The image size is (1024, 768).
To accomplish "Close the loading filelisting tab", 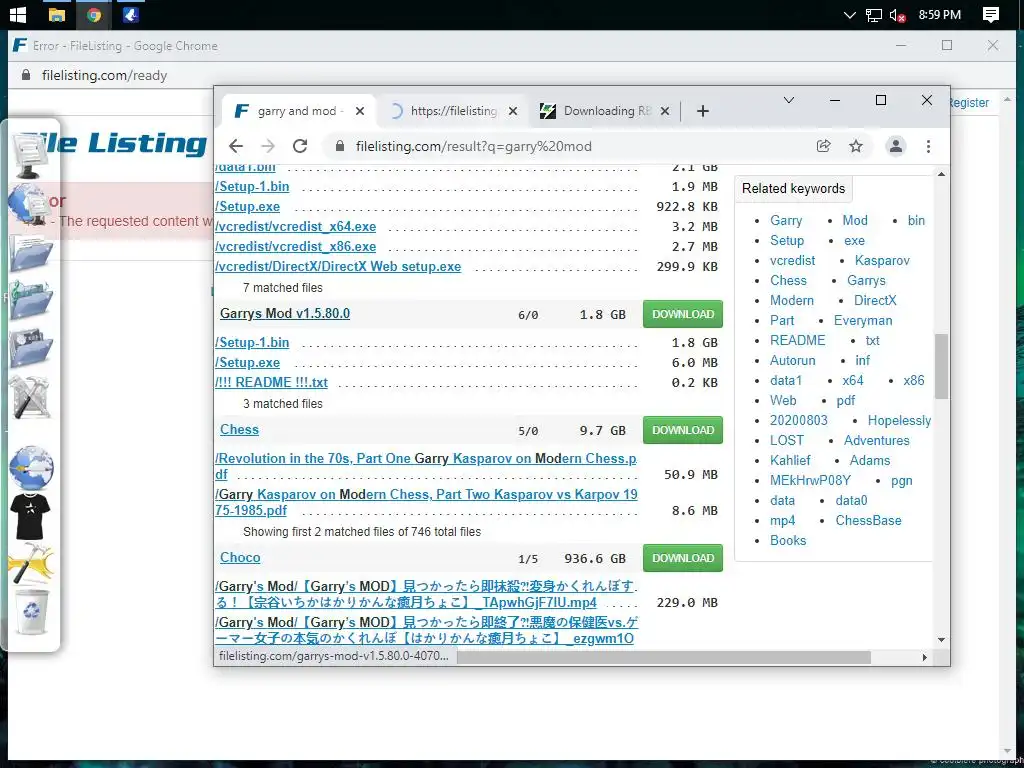I will click(x=513, y=111).
